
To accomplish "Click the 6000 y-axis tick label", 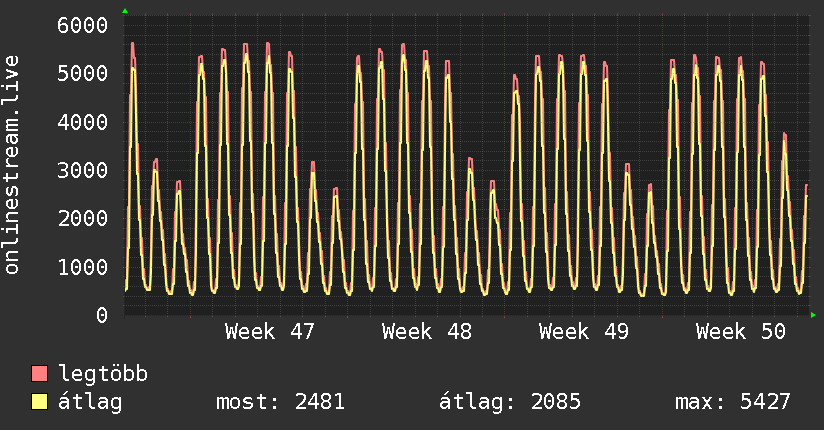I will (82, 25).
